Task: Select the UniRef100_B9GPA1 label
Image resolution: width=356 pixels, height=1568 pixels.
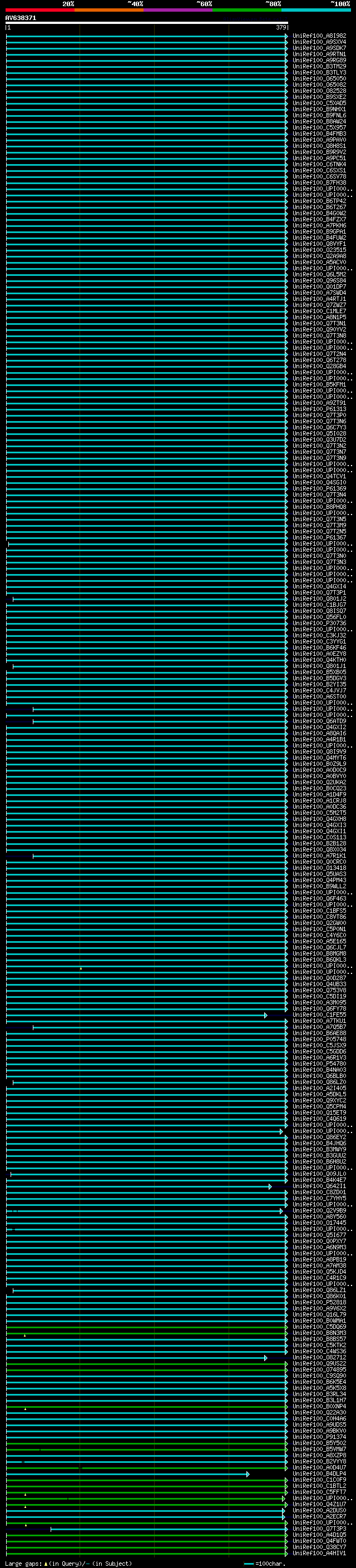Action: (319, 232)
